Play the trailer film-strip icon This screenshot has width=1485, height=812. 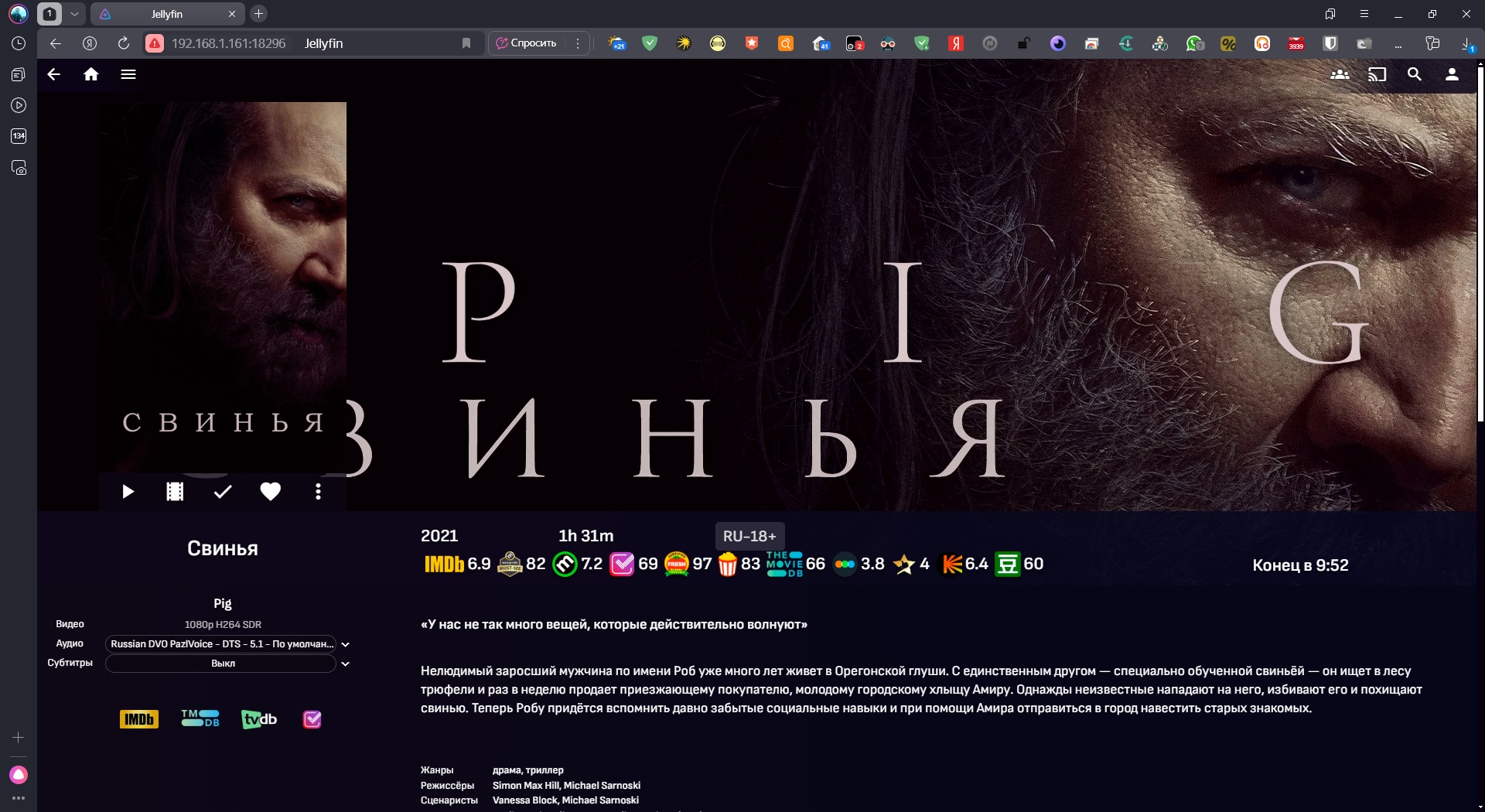coord(175,492)
